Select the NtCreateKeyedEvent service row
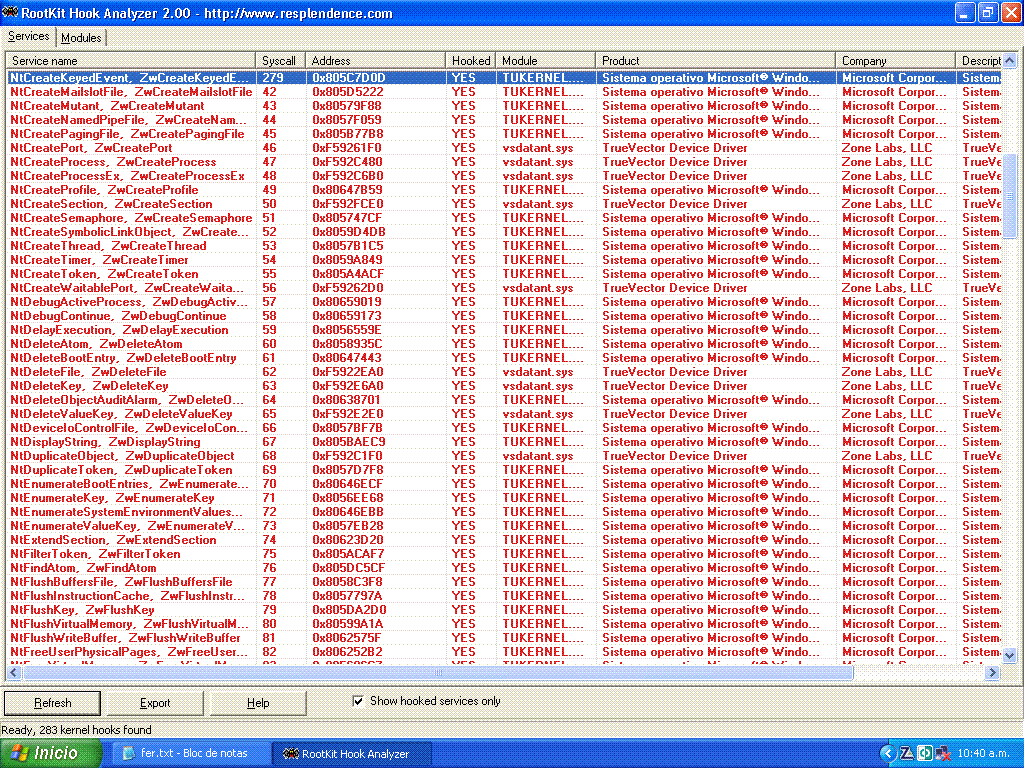The height and width of the screenshot is (768, 1024). coord(504,78)
